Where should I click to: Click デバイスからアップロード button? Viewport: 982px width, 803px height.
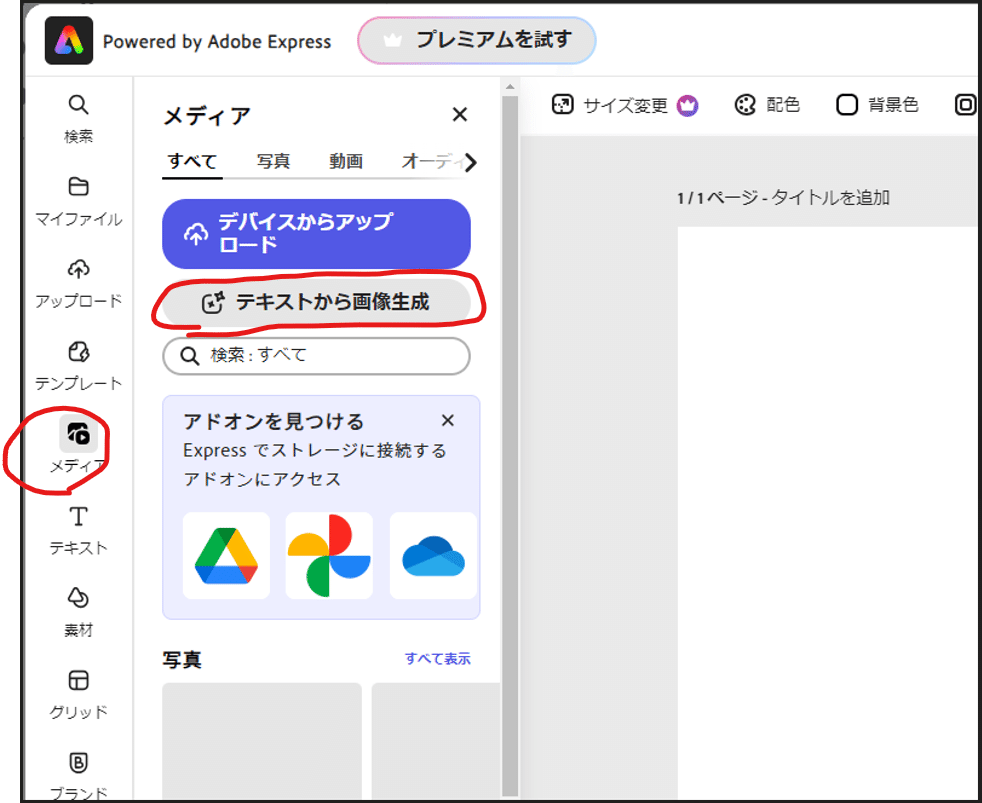tap(316, 234)
